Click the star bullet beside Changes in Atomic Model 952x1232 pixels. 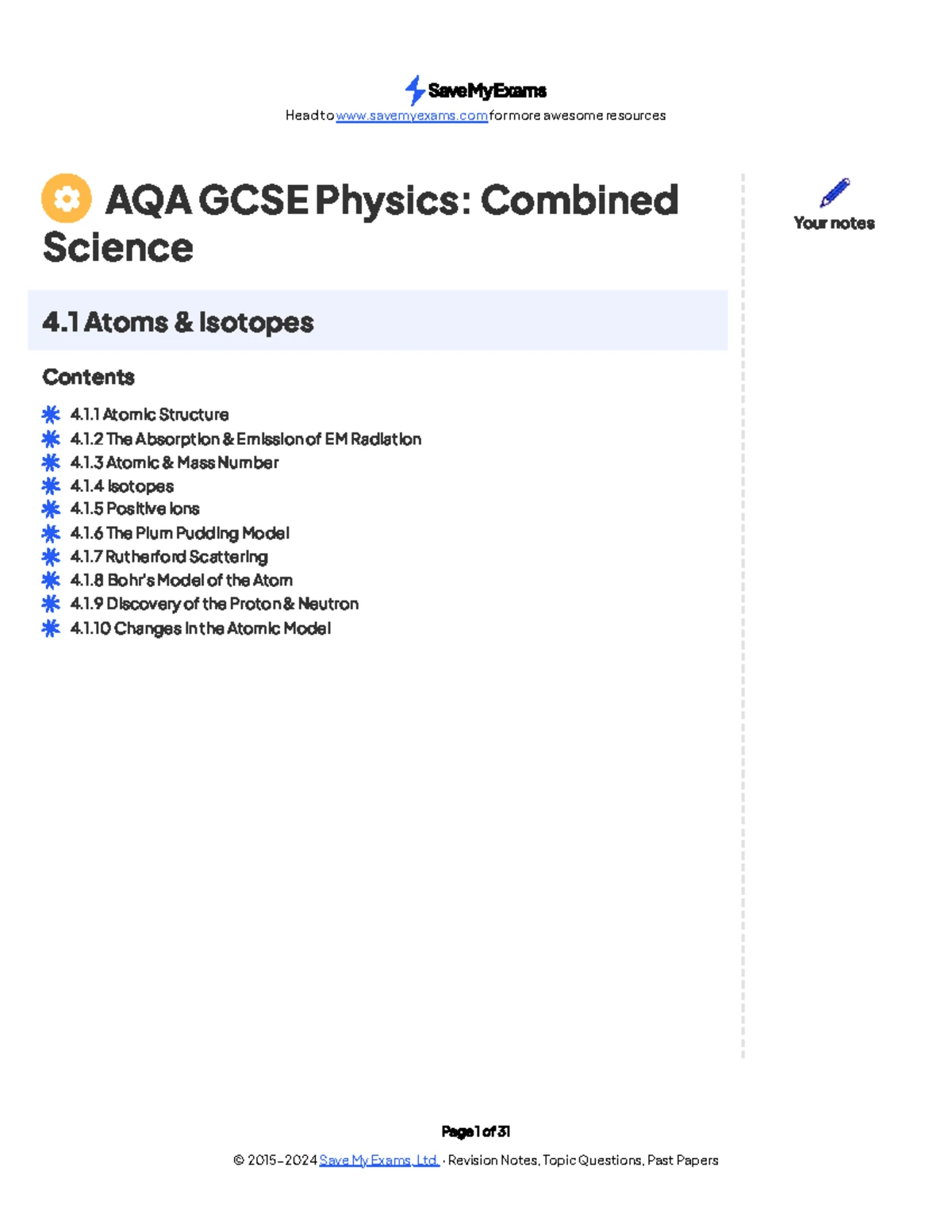(x=51, y=628)
